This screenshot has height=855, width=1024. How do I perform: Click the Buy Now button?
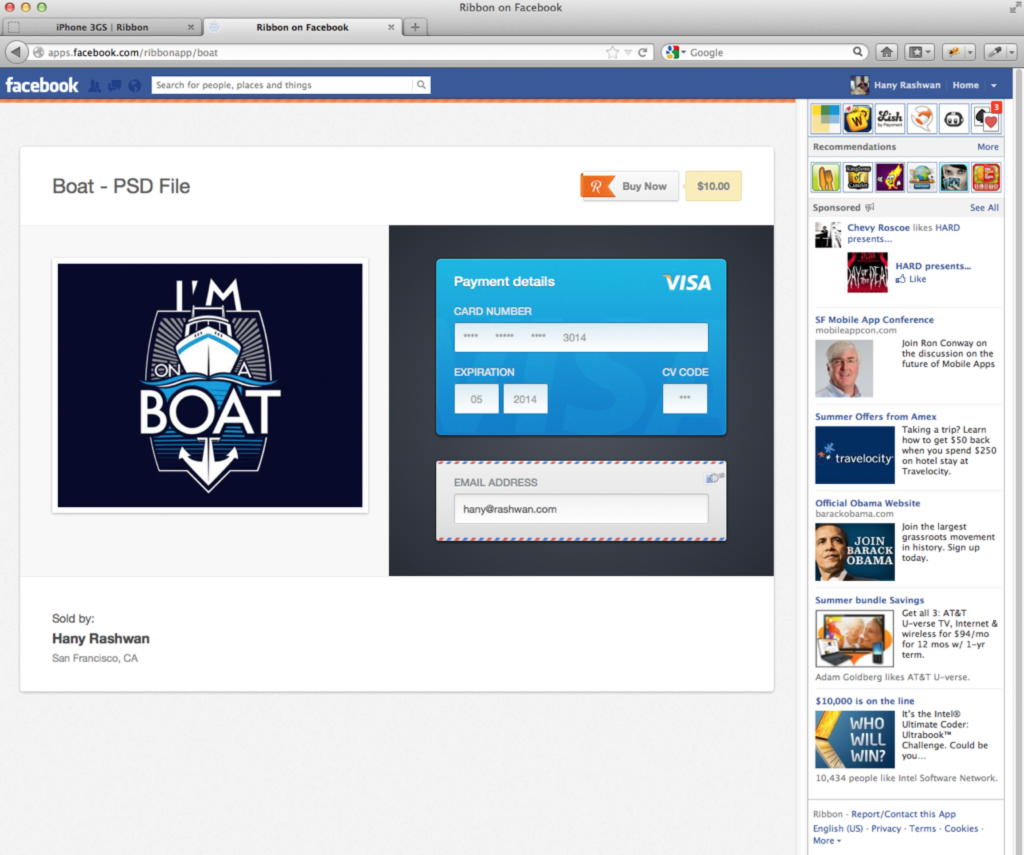(630, 186)
